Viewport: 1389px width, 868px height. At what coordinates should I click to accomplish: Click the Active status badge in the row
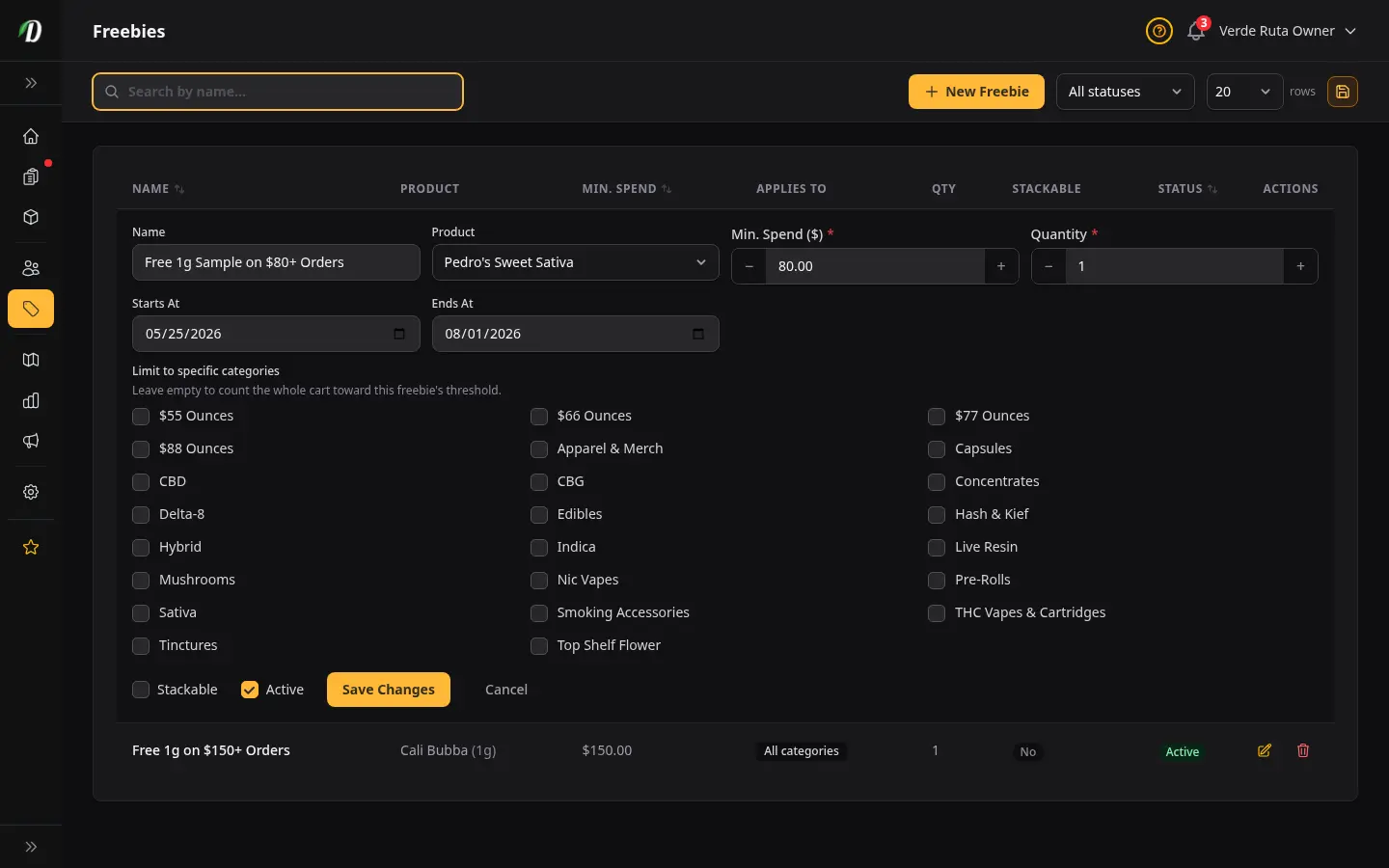(1183, 751)
